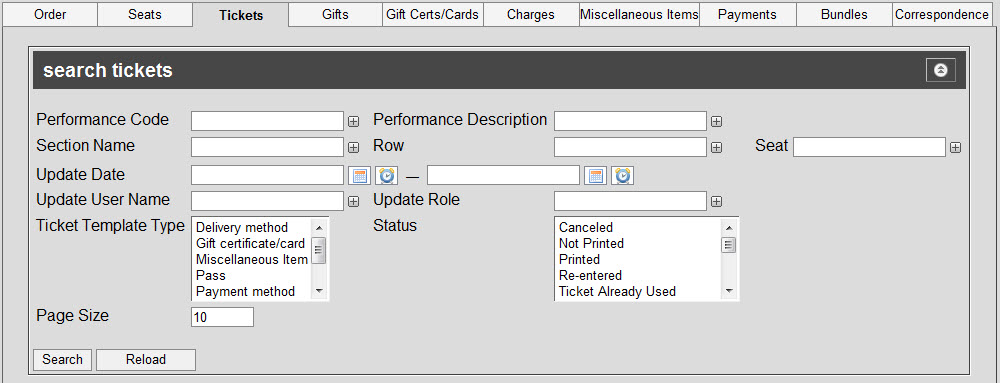Screen dimensions: 1000x383
Task: Open the Payments tab
Action: (x=747, y=14)
